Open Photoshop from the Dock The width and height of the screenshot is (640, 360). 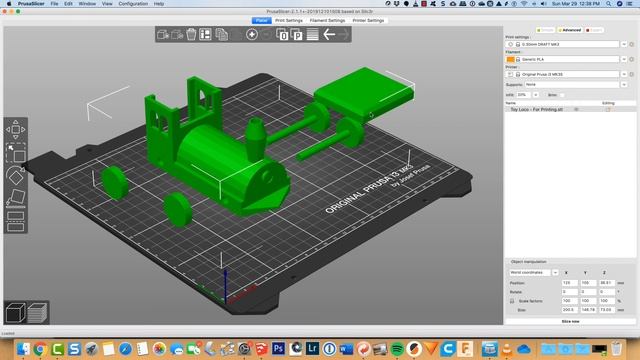[x=278, y=349]
